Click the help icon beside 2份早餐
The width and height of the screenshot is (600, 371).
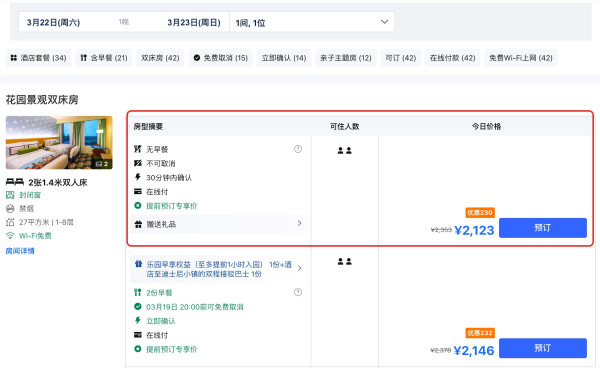pyautogui.click(x=298, y=292)
